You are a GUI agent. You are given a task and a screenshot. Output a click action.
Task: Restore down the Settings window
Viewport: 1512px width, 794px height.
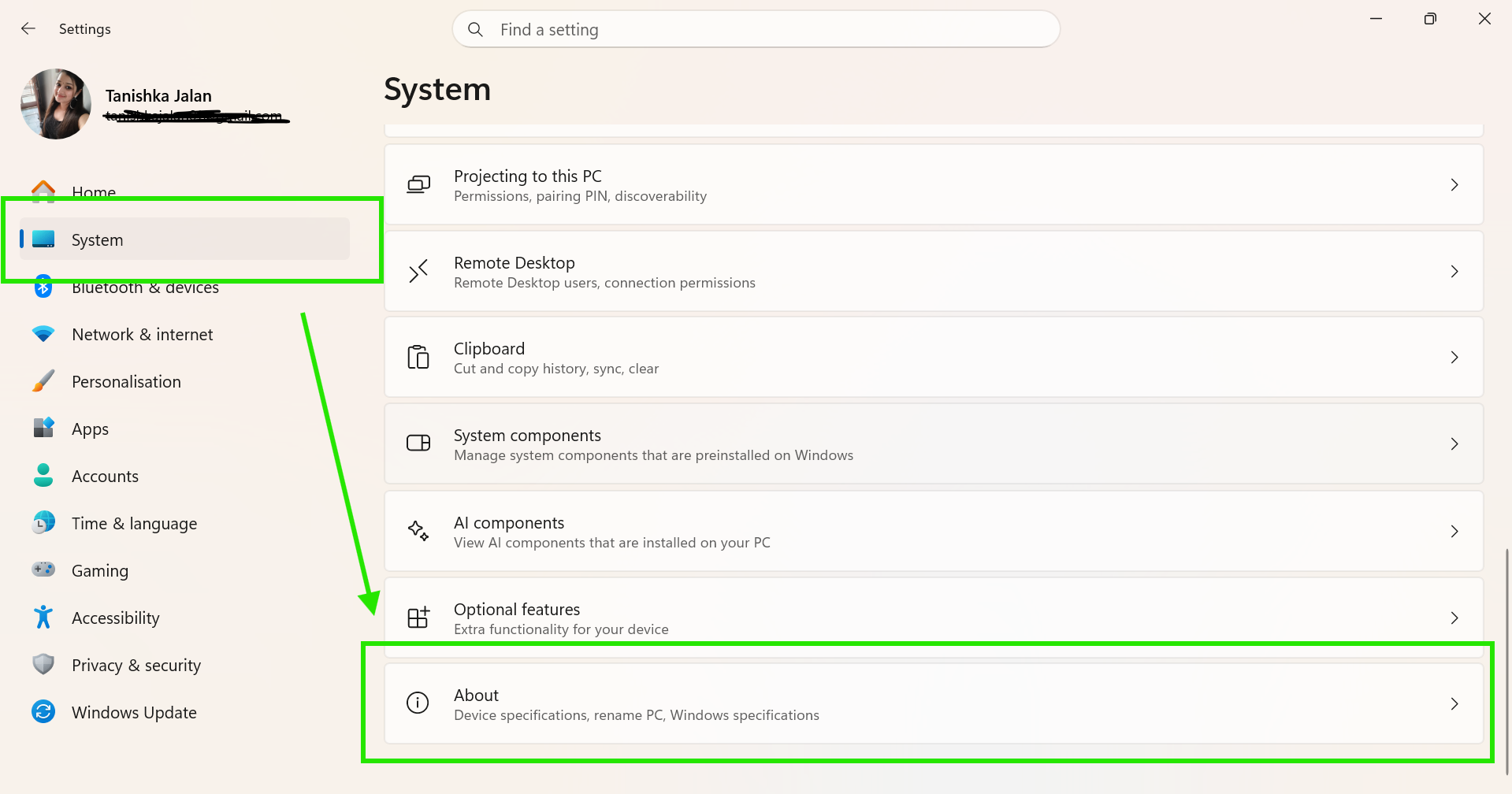(1430, 19)
